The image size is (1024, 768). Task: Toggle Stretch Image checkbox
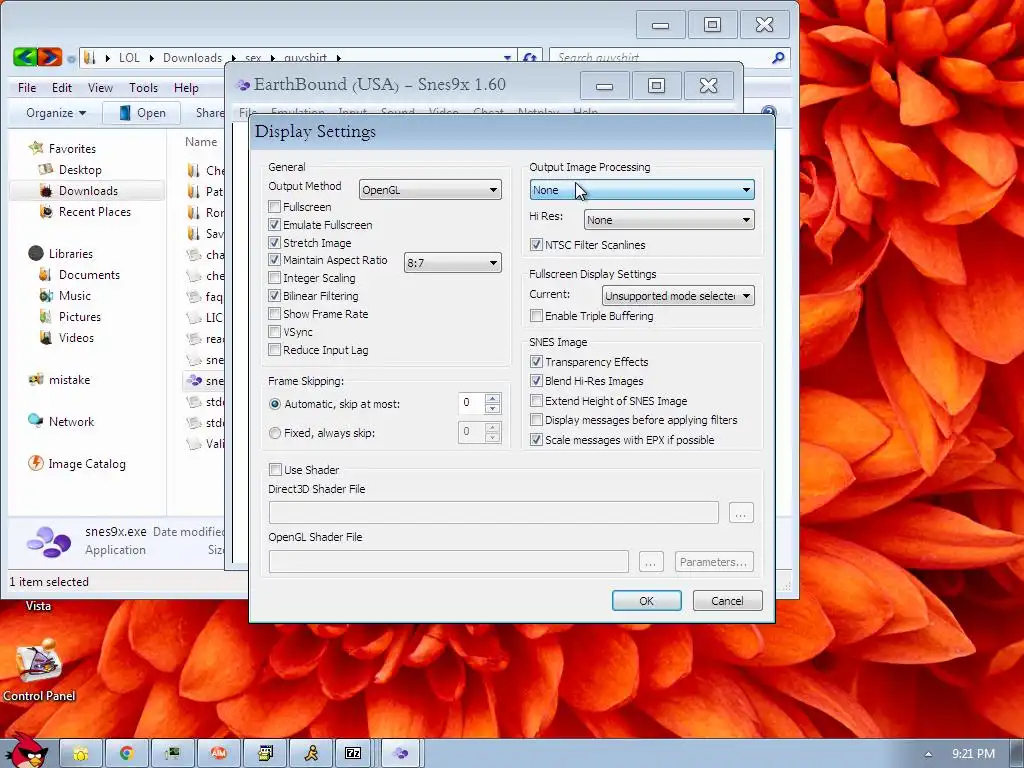(275, 242)
